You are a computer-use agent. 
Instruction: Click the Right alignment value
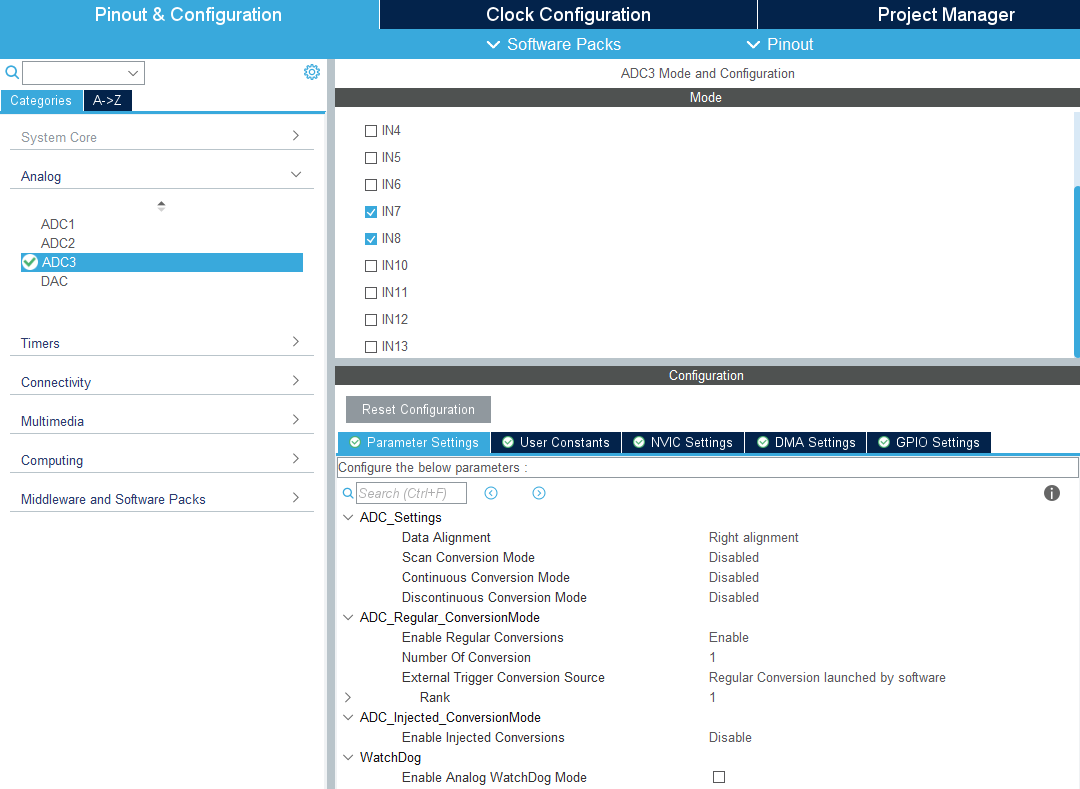pyautogui.click(x=754, y=537)
